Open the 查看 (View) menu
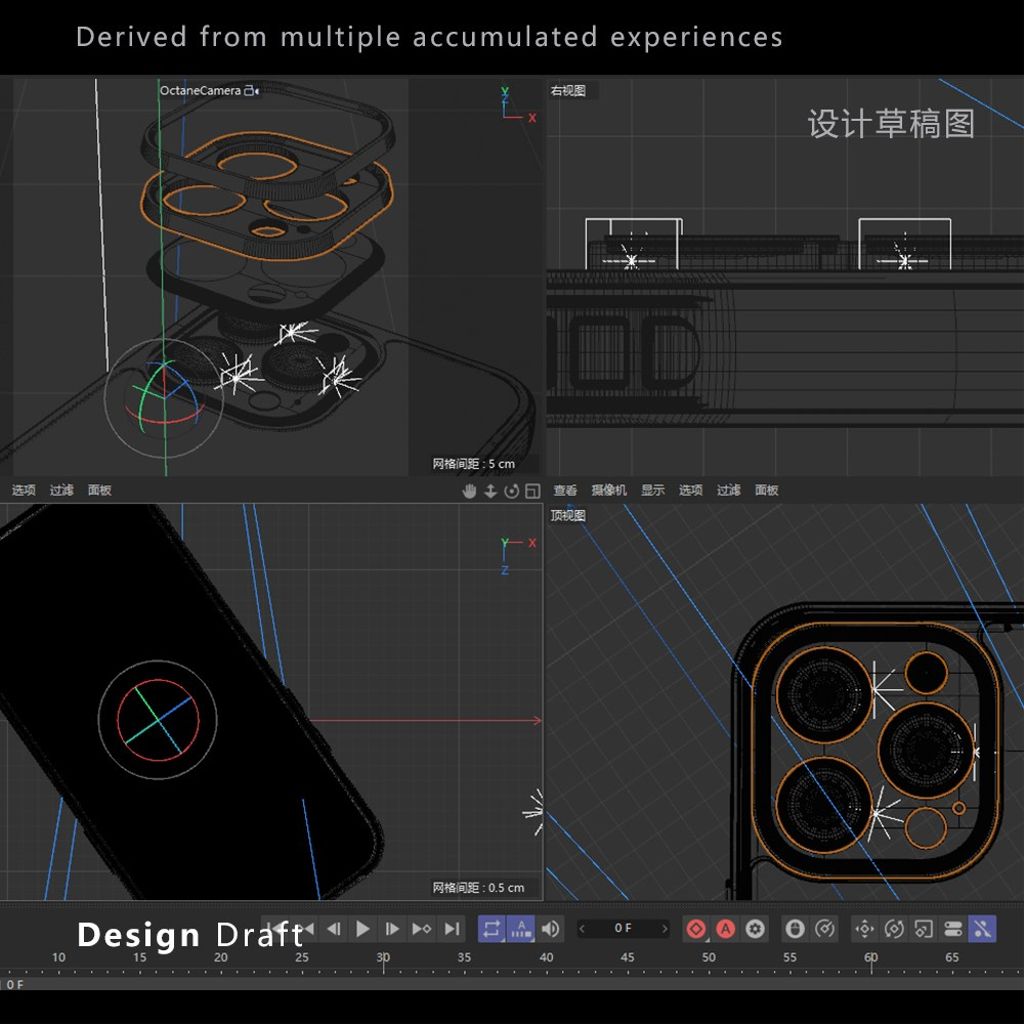The image size is (1024, 1024). [565, 490]
